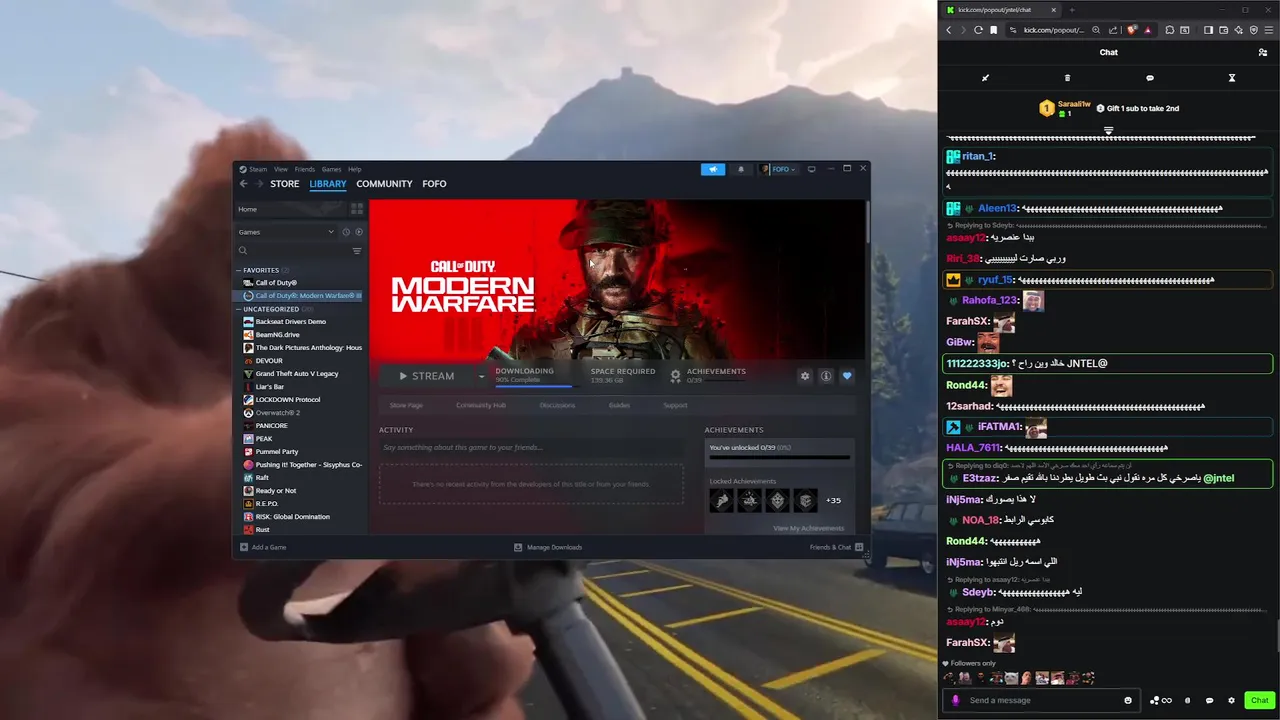The image size is (1280, 720).
Task: Open the game's Store Page link
Action: click(x=406, y=405)
